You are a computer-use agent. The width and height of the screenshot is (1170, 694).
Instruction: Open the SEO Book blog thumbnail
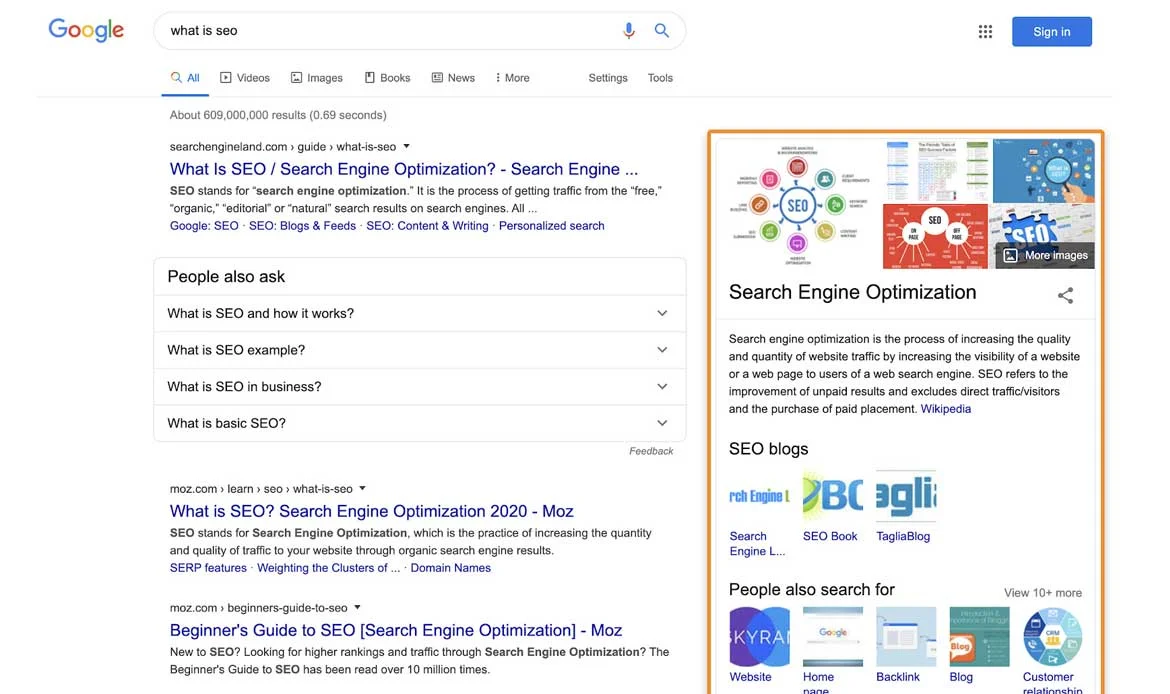[x=832, y=495]
